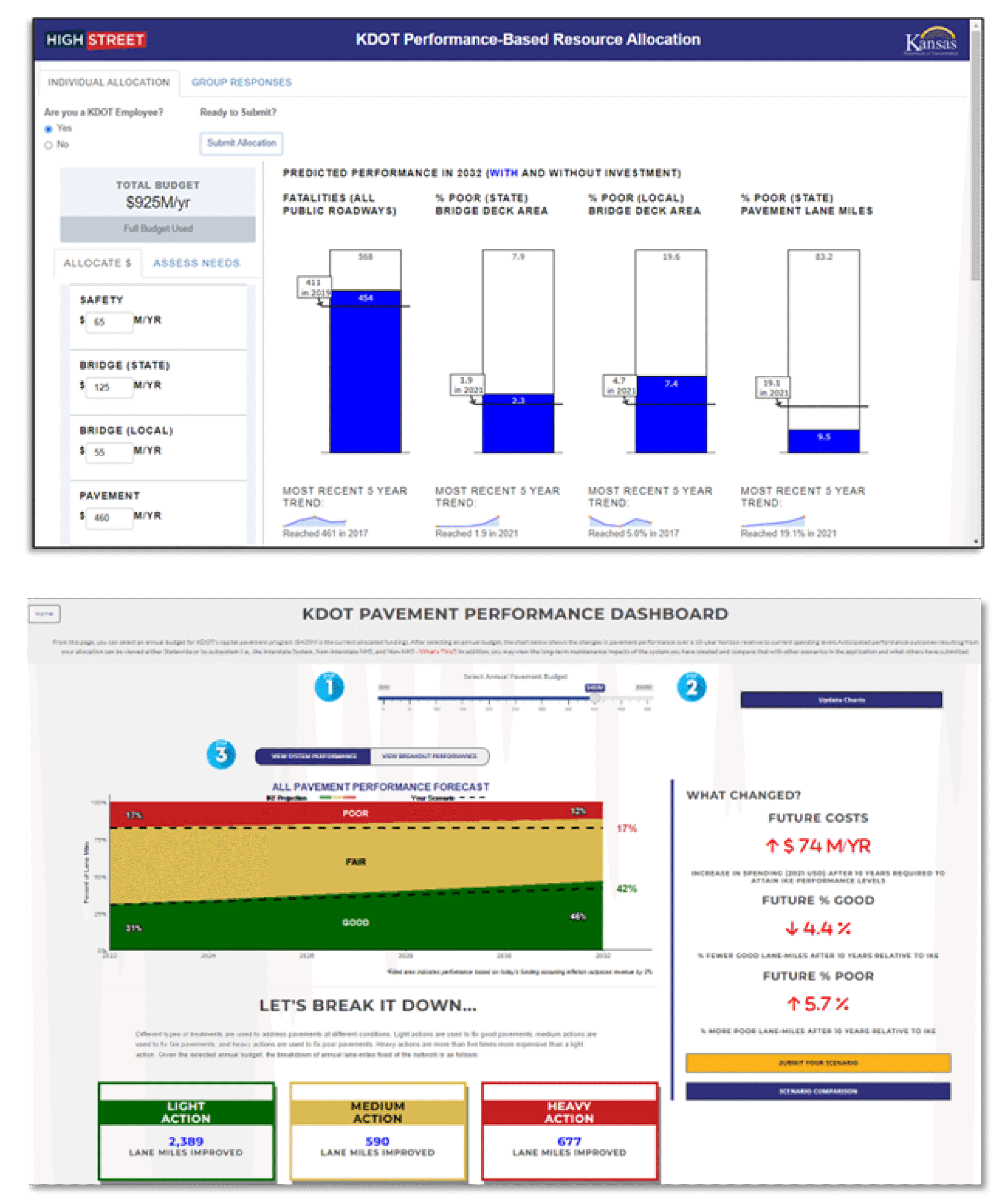
Task: Click the Light Action card
Action: (x=186, y=1131)
